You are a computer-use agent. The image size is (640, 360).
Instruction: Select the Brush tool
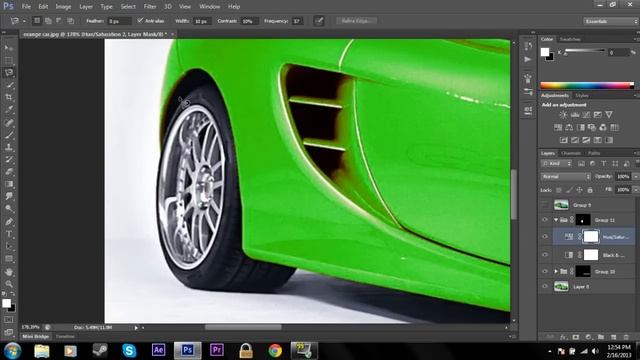(9, 135)
